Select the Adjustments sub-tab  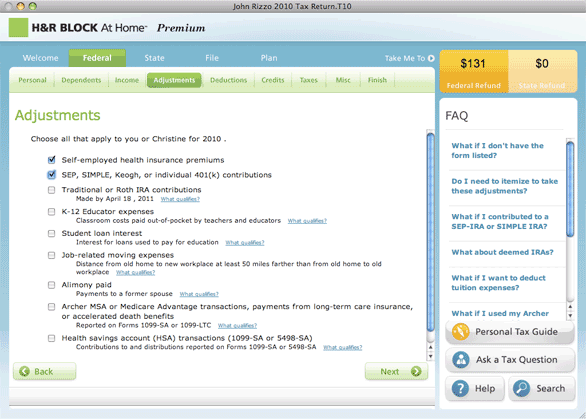[x=174, y=80]
